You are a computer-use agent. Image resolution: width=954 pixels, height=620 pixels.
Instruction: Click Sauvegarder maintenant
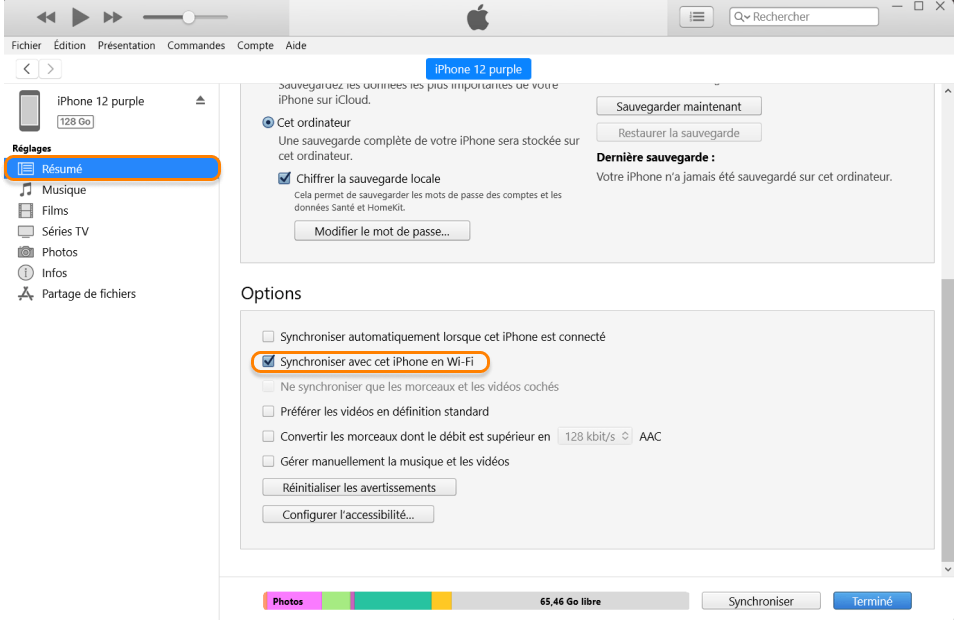pos(678,105)
